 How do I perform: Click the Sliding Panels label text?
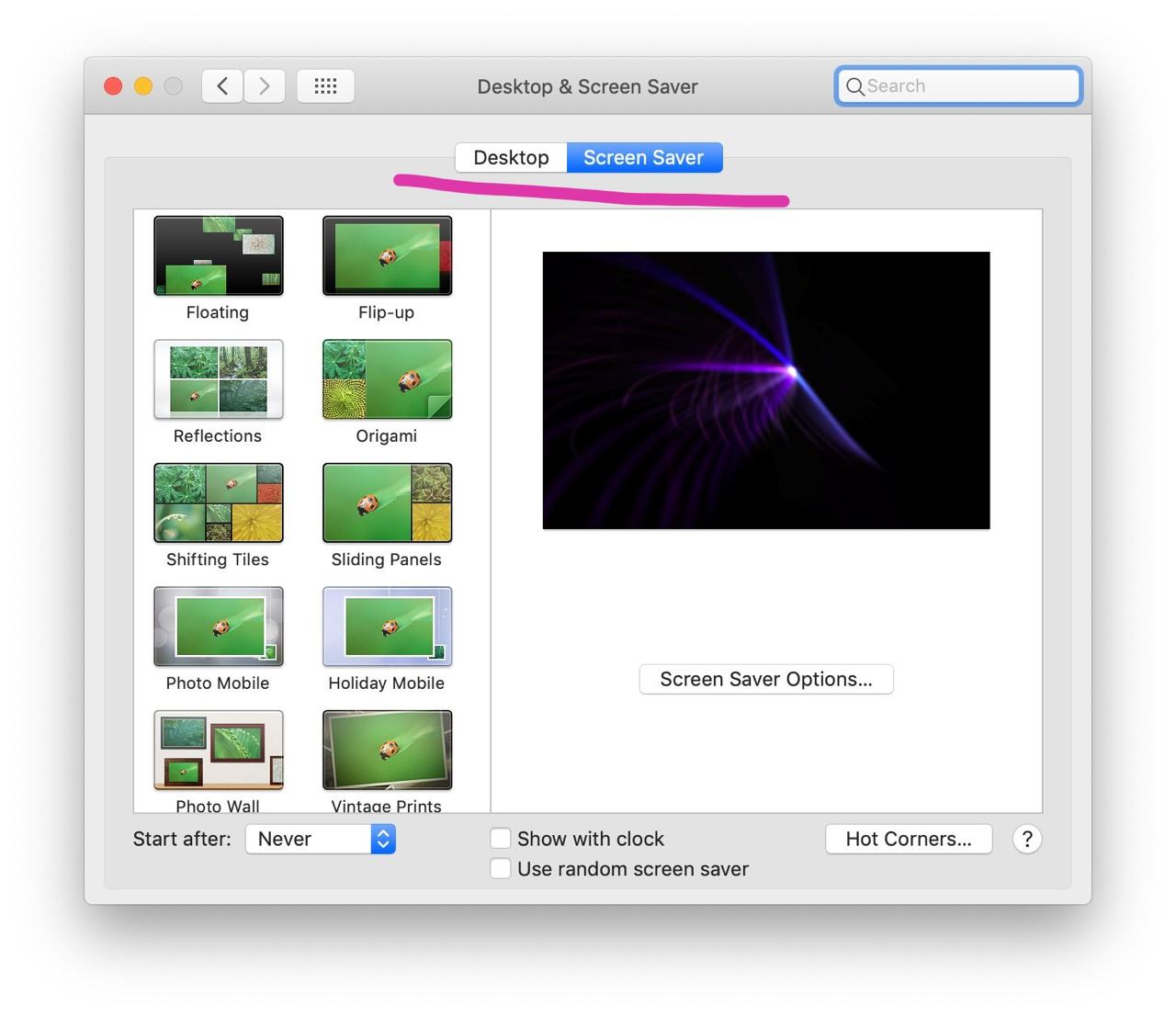coord(387,559)
